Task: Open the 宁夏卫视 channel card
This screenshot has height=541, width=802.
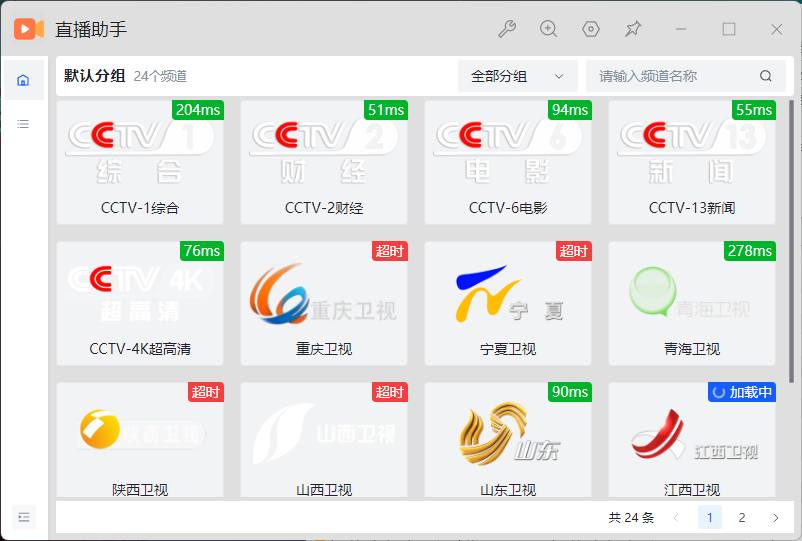Action: click(x=508, y=303)
